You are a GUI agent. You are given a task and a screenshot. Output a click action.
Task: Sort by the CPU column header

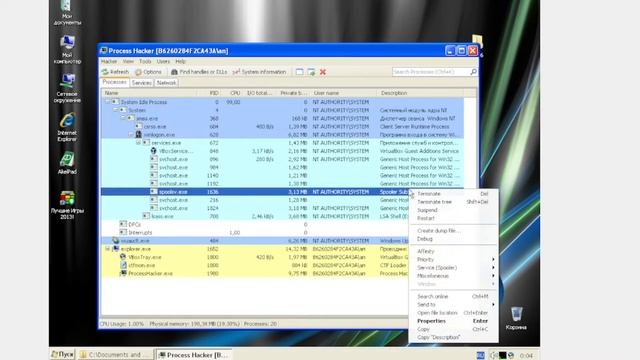(232, 93)
